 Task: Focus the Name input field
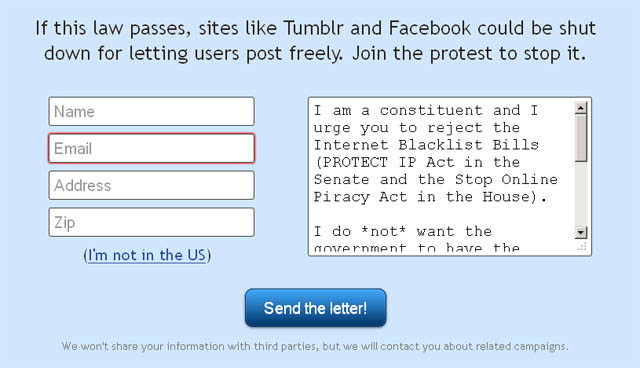151,111
